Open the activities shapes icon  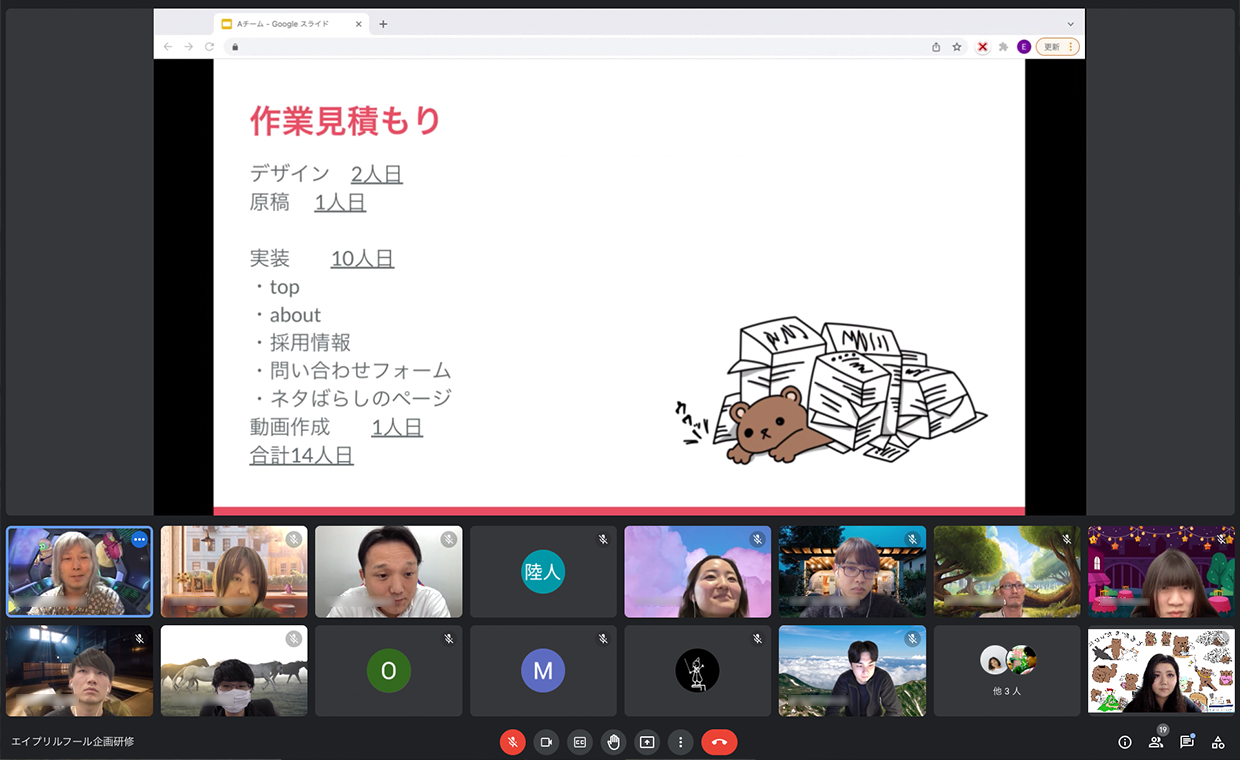pyautogui.click(x=1218, y=742)
